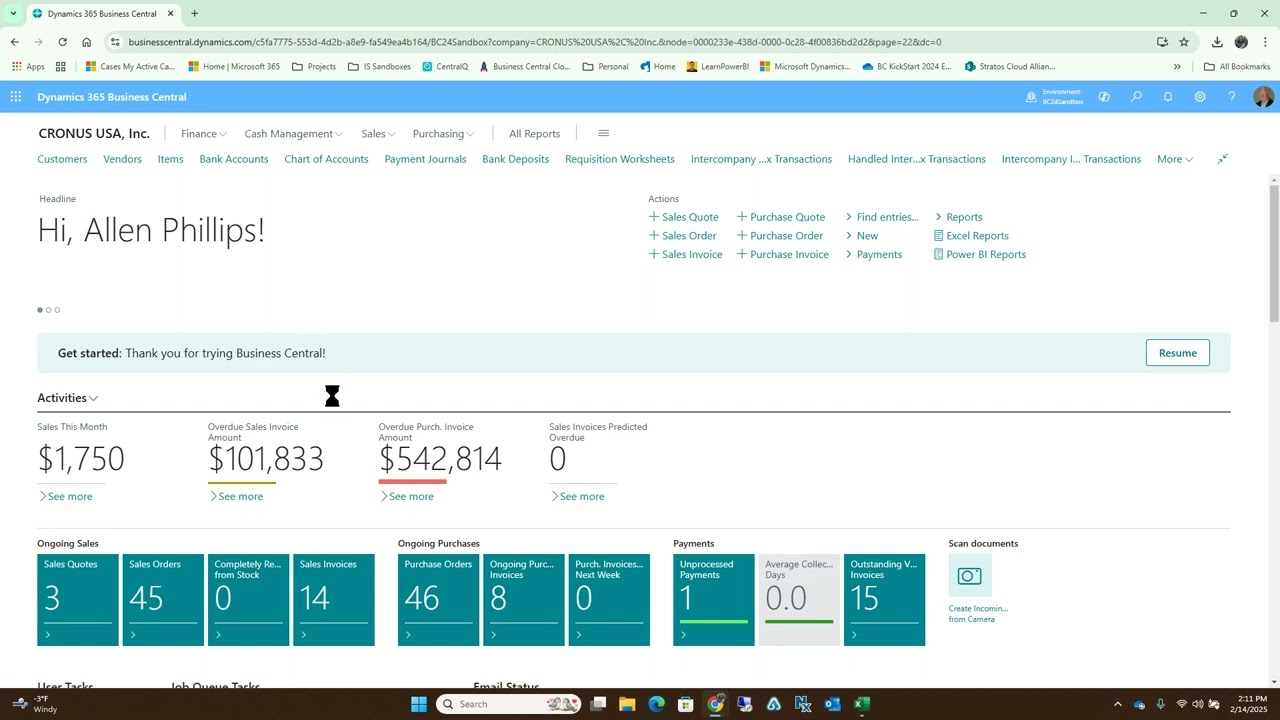The width and height of the screenshot is (1280, 720).
Task: Select the second headline page dot
Action: [x=48, y=310]
